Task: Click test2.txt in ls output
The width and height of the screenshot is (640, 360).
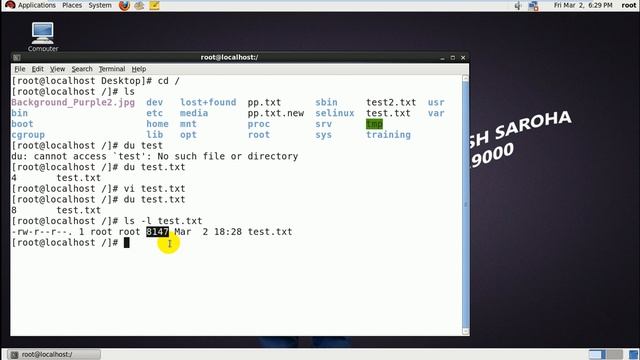Action: (391, 102)
